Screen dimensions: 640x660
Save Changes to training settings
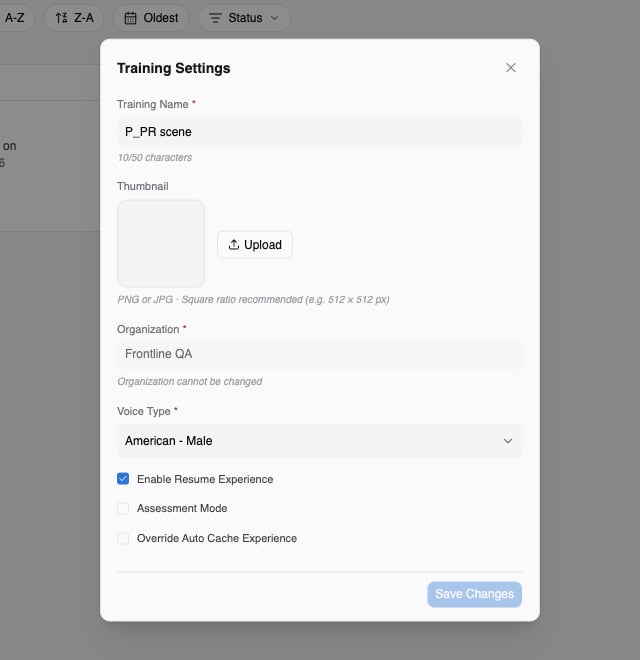[475, 594]
